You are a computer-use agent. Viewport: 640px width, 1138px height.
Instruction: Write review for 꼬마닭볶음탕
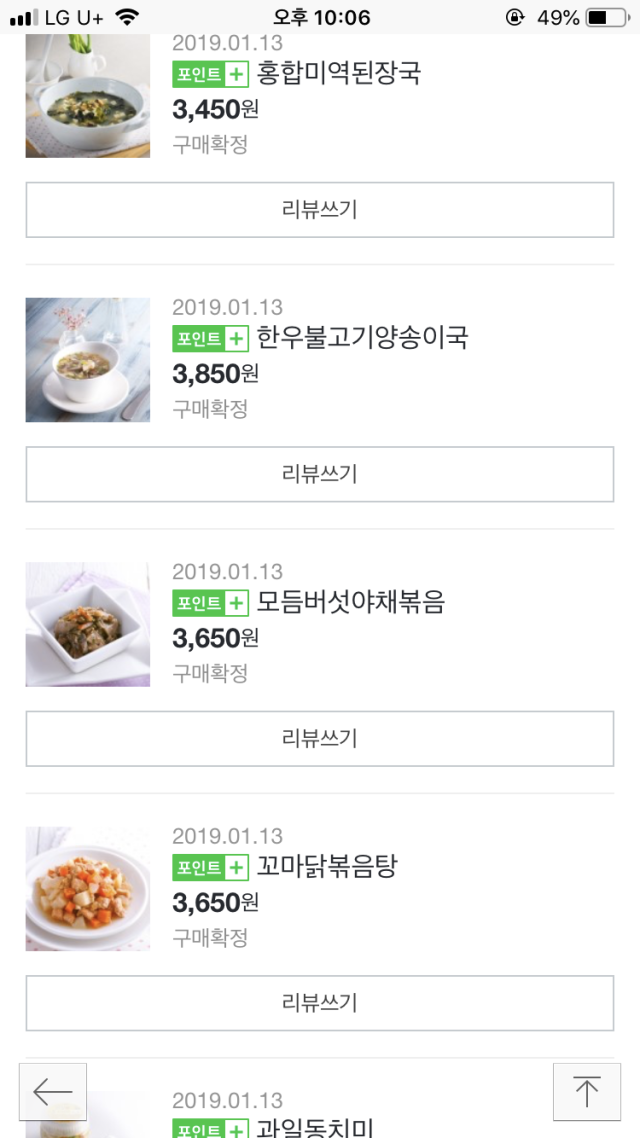click(x=320, y=1003)
